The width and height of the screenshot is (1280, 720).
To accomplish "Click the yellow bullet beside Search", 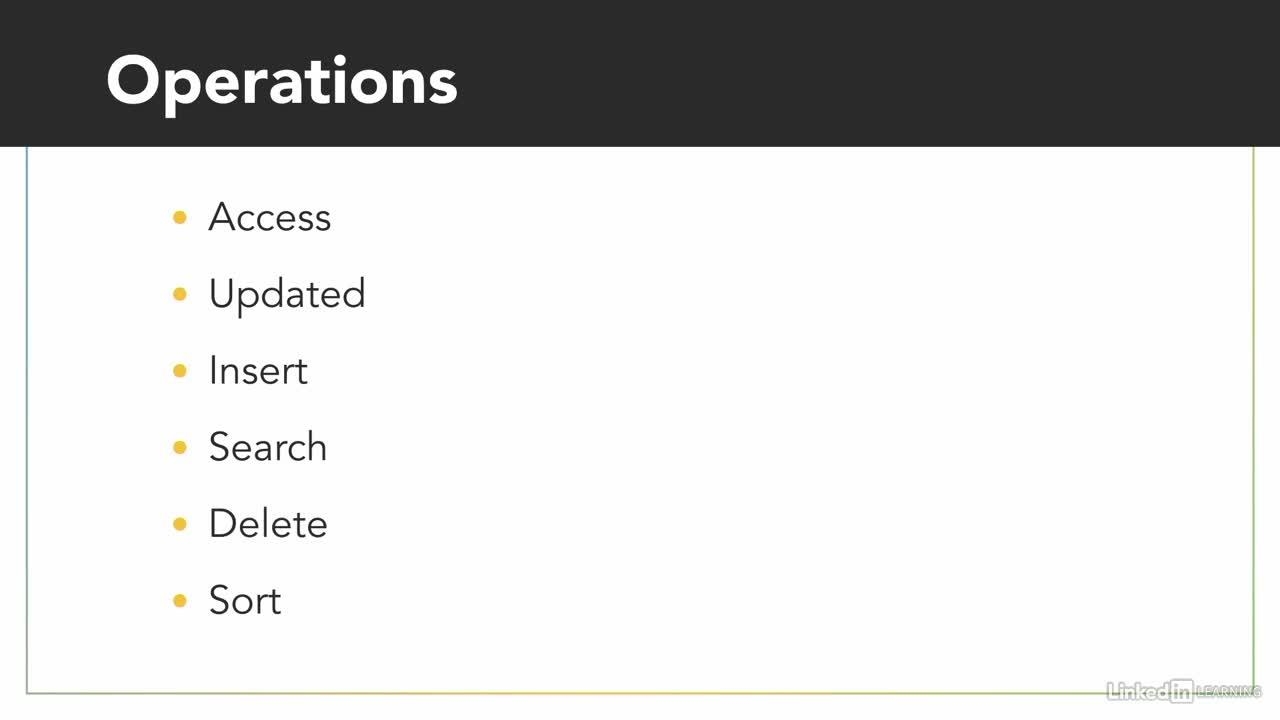I will (x=180, y=447).
